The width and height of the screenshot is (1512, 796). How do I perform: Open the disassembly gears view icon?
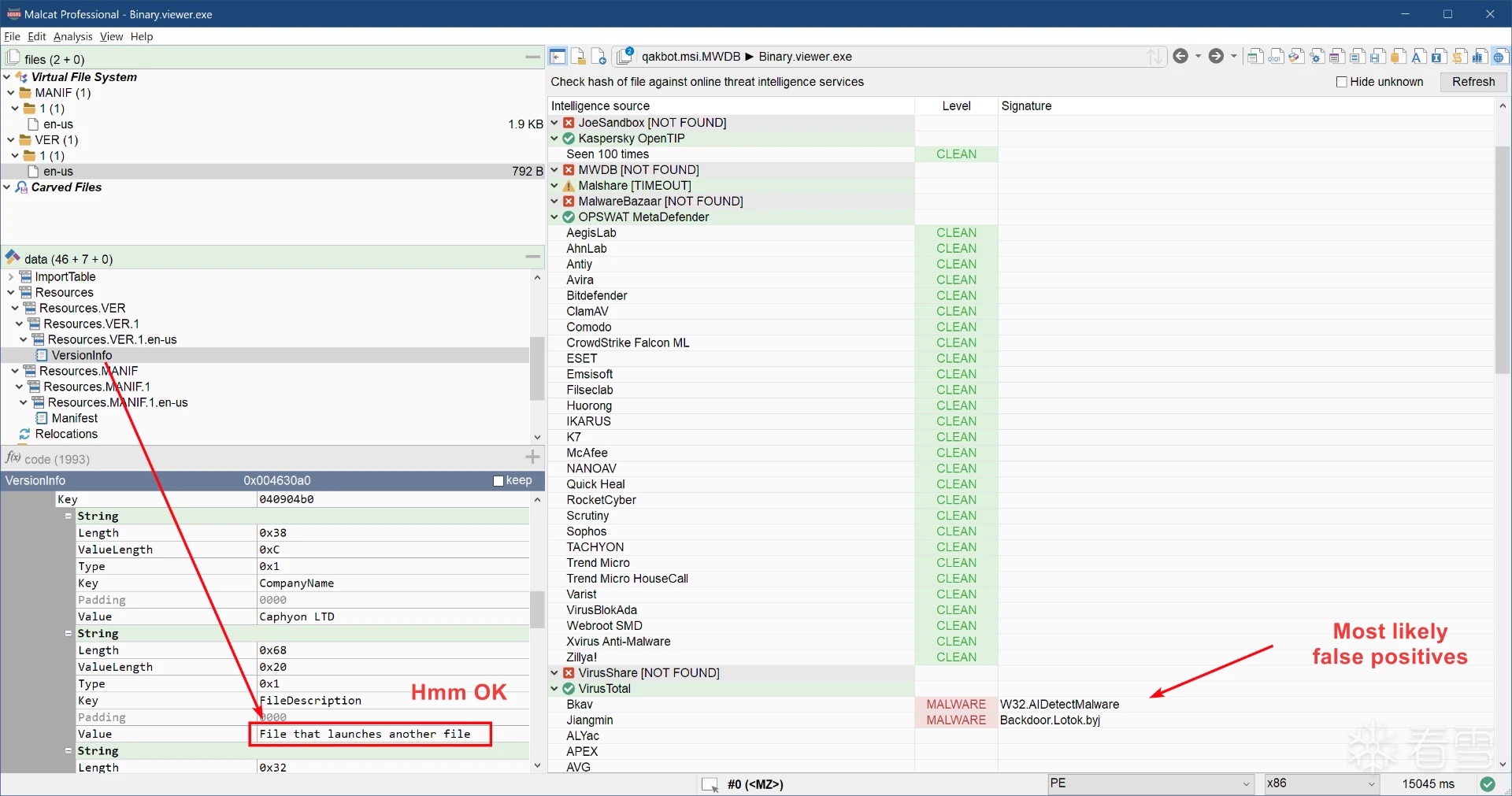pos(1317,56)
